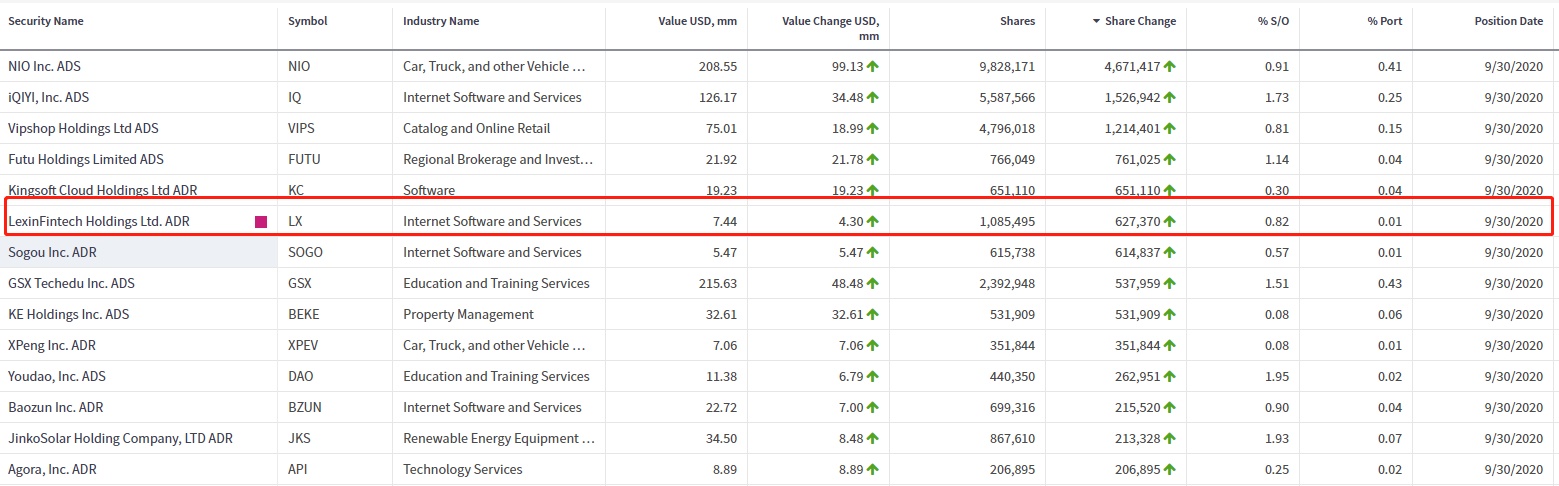
Task: Click the Industry Name column header
Action: (441, 21)
